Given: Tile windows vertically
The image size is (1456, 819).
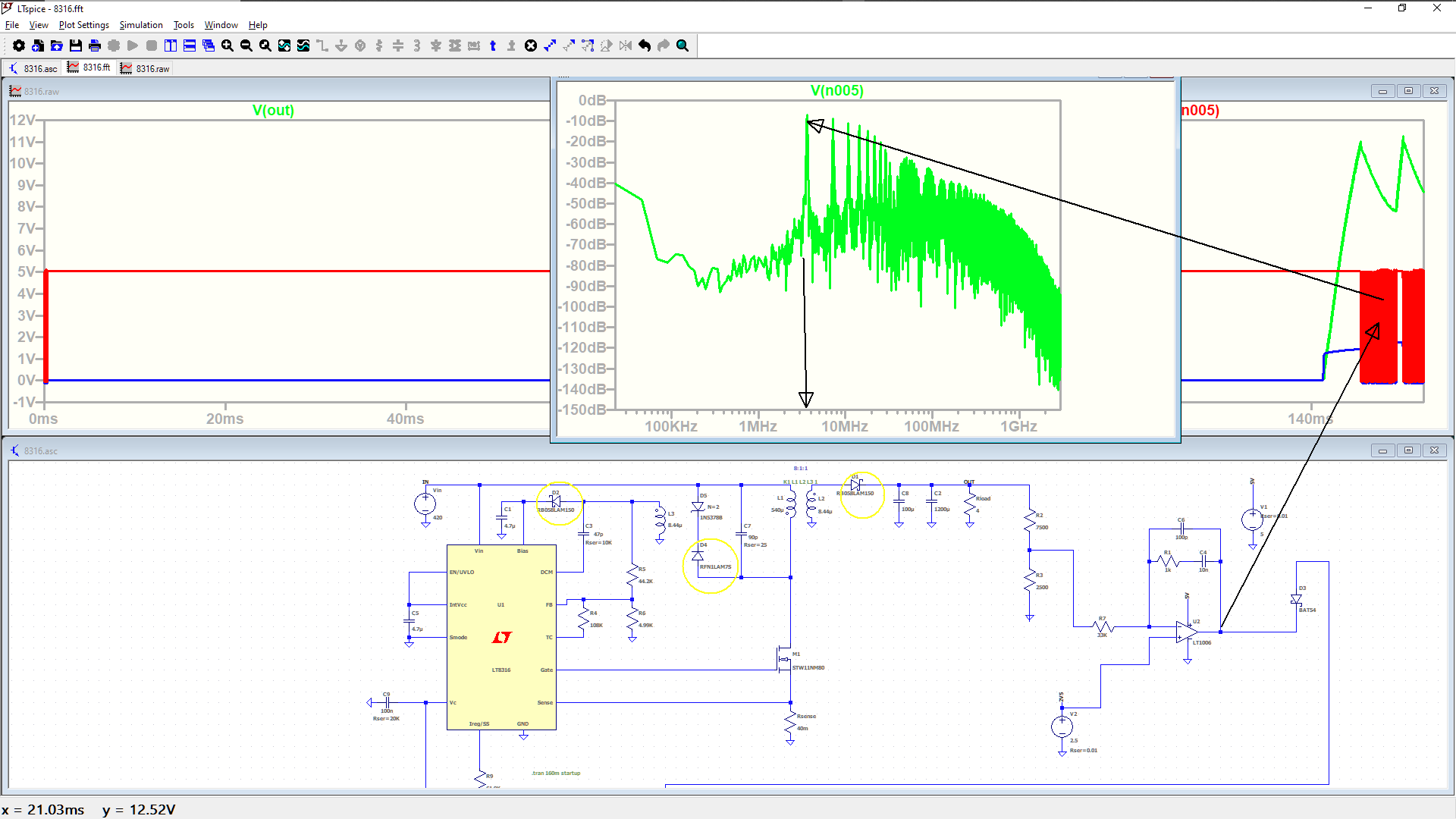Looking at the screenshot, I should pos(171,45).
